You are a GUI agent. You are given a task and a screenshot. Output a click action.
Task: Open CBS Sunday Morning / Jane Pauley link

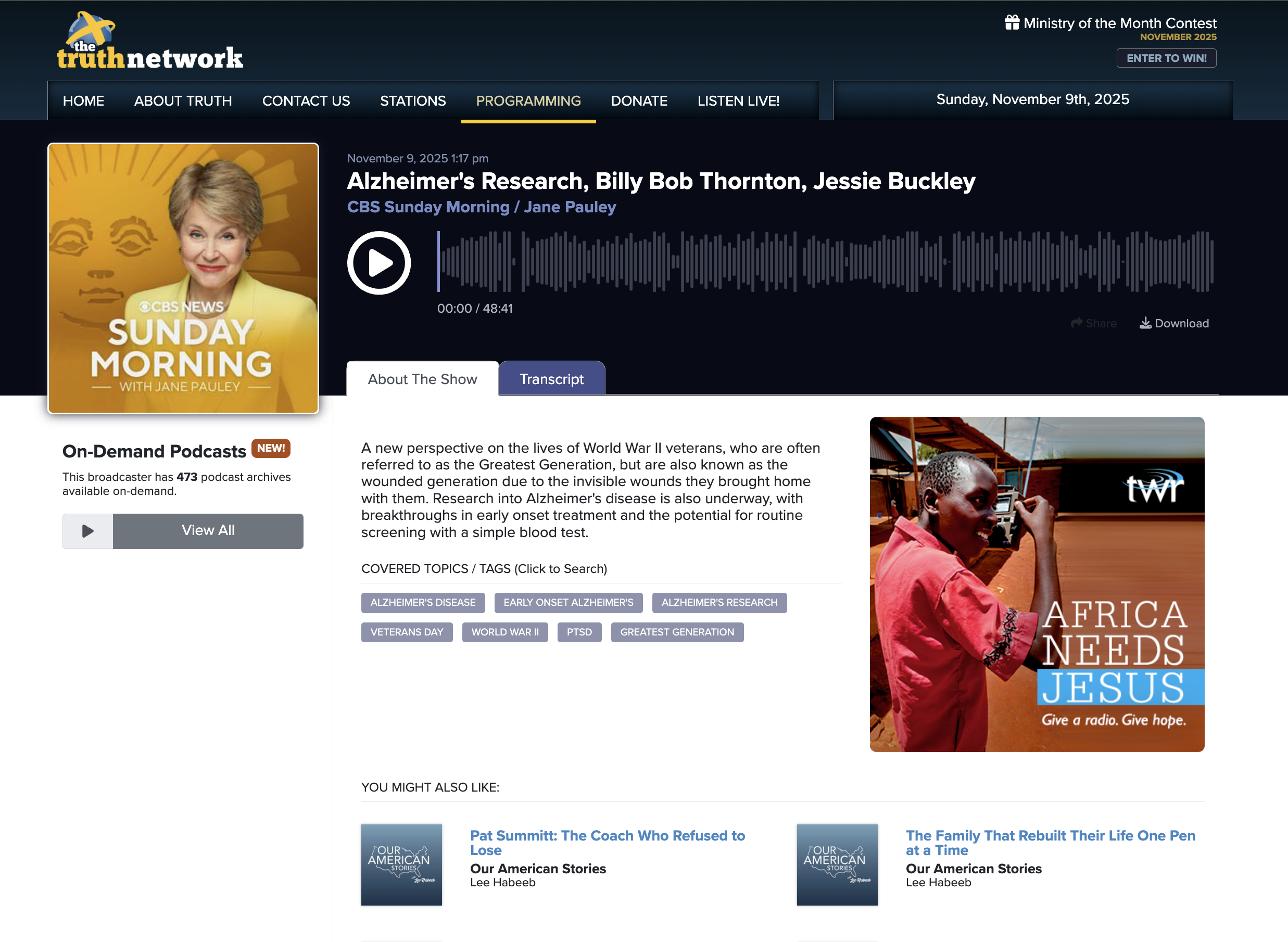coord(482,207)
